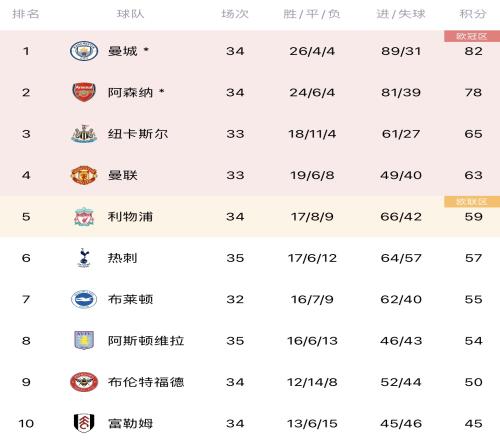
Task: Click the Tottenham cockerel crest
Action: click(x=83, y=258)
